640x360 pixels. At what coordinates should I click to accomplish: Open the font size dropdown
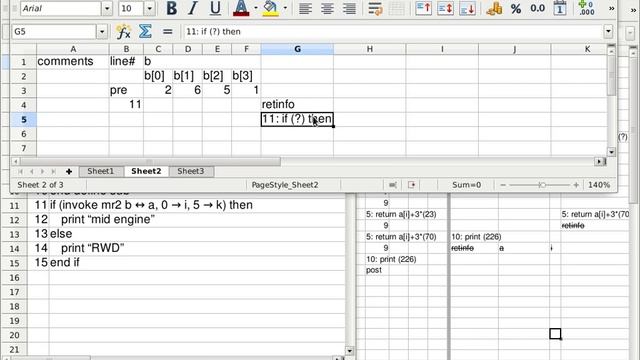point(149,9)
